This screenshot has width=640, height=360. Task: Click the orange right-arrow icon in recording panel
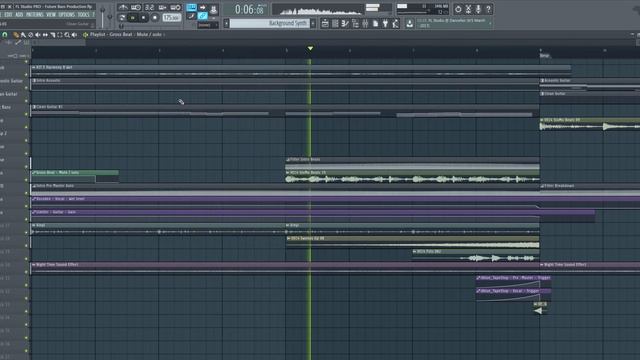click(202, 7)
